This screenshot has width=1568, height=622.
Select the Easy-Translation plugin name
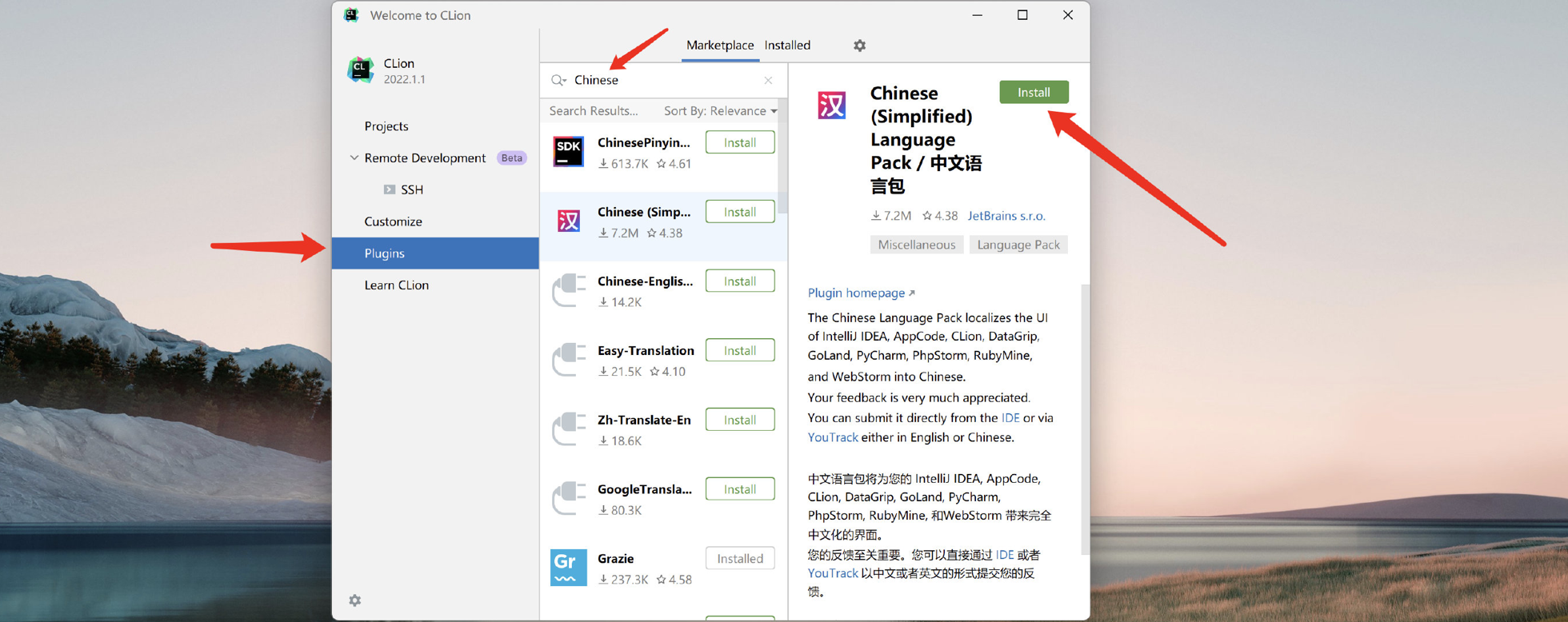point(646,350)
